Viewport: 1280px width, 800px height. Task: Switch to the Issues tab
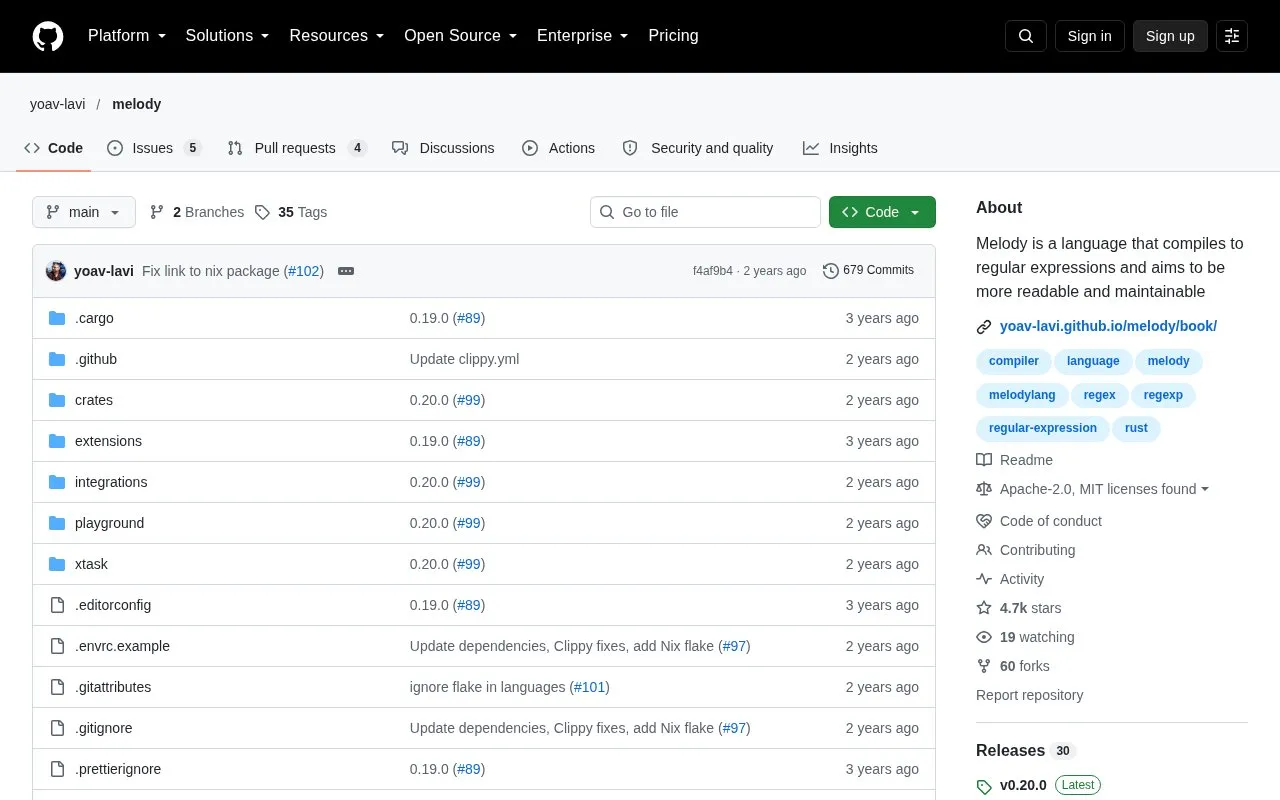point(154,148)
